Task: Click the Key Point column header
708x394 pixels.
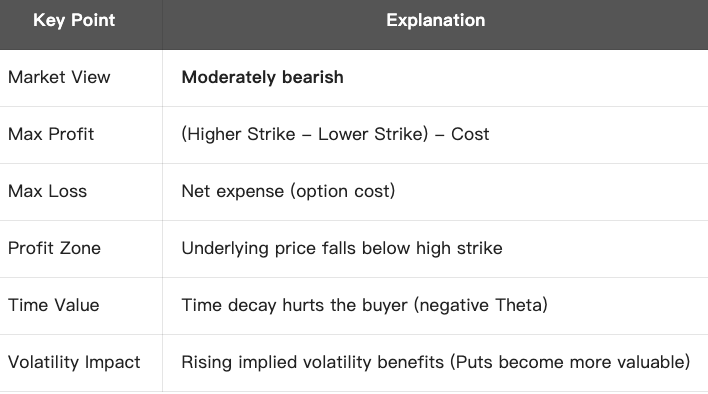Action: (x=74, y=20)
